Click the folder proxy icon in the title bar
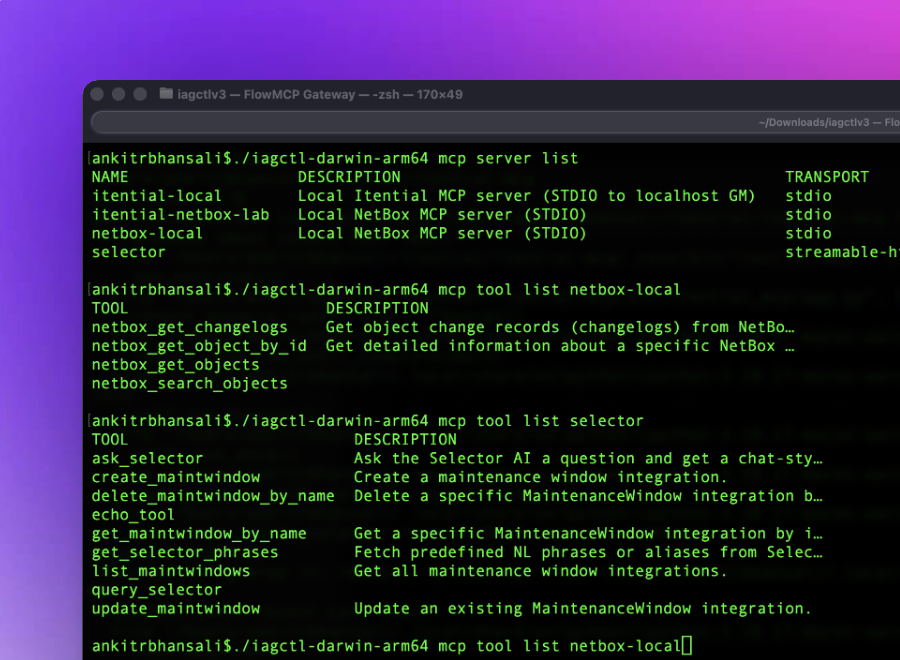900x660 pixels. coord(163,94)
